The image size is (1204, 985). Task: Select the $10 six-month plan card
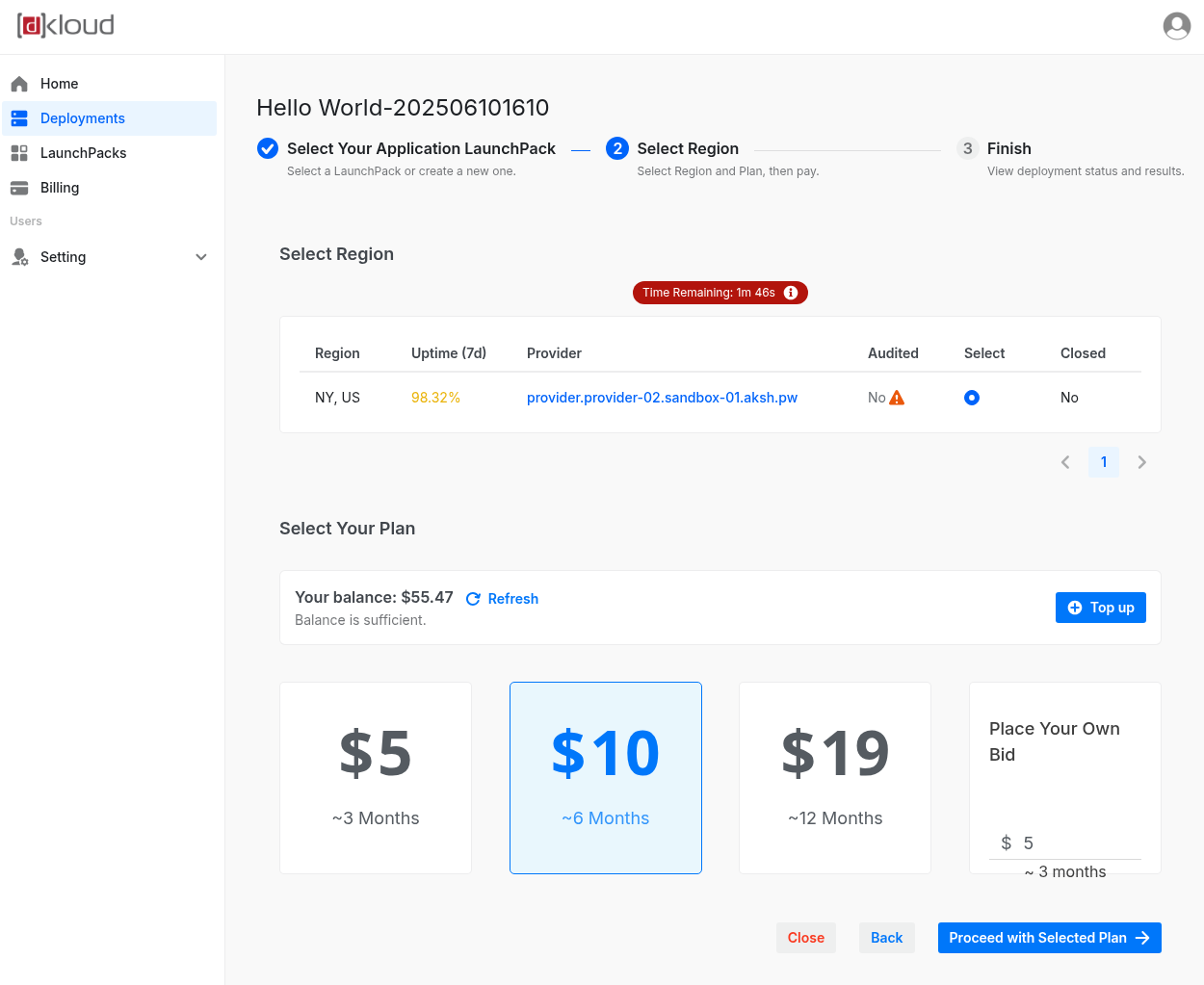606,778
